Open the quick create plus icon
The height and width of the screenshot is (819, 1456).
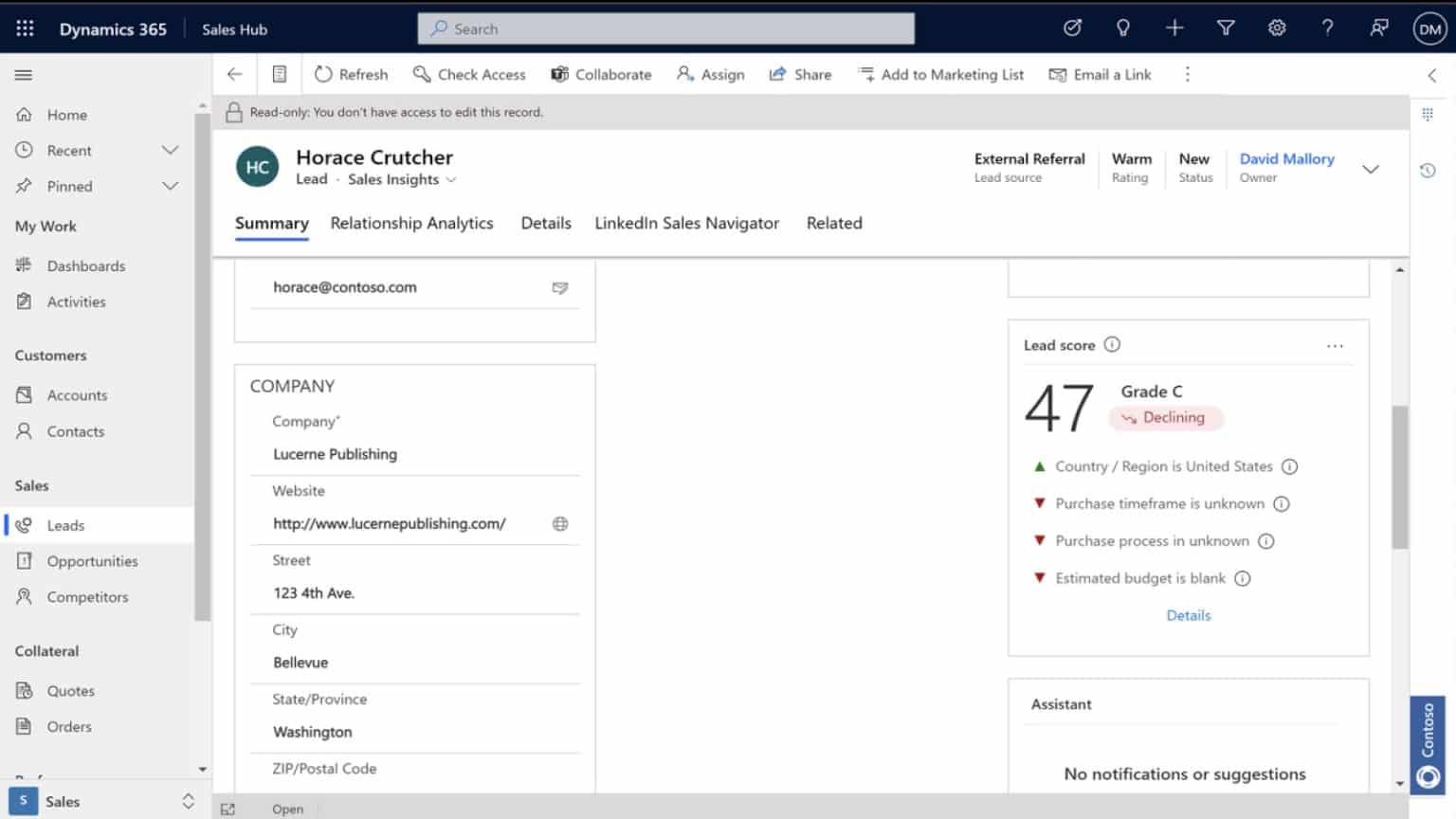(x=1174, y=28)
